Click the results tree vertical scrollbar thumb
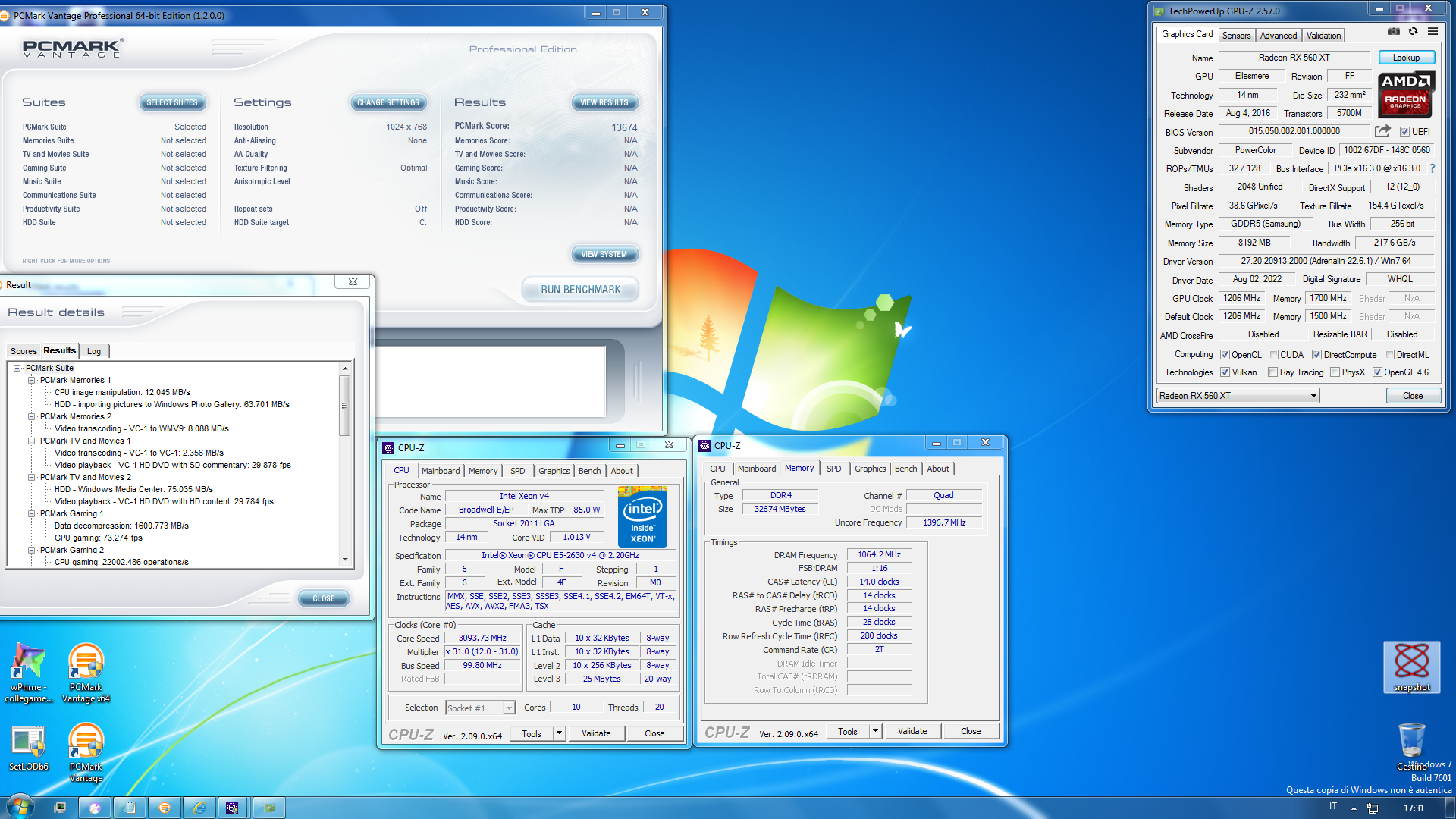The height and width of the screenshot is (819, 1456). tap(344, 406)
